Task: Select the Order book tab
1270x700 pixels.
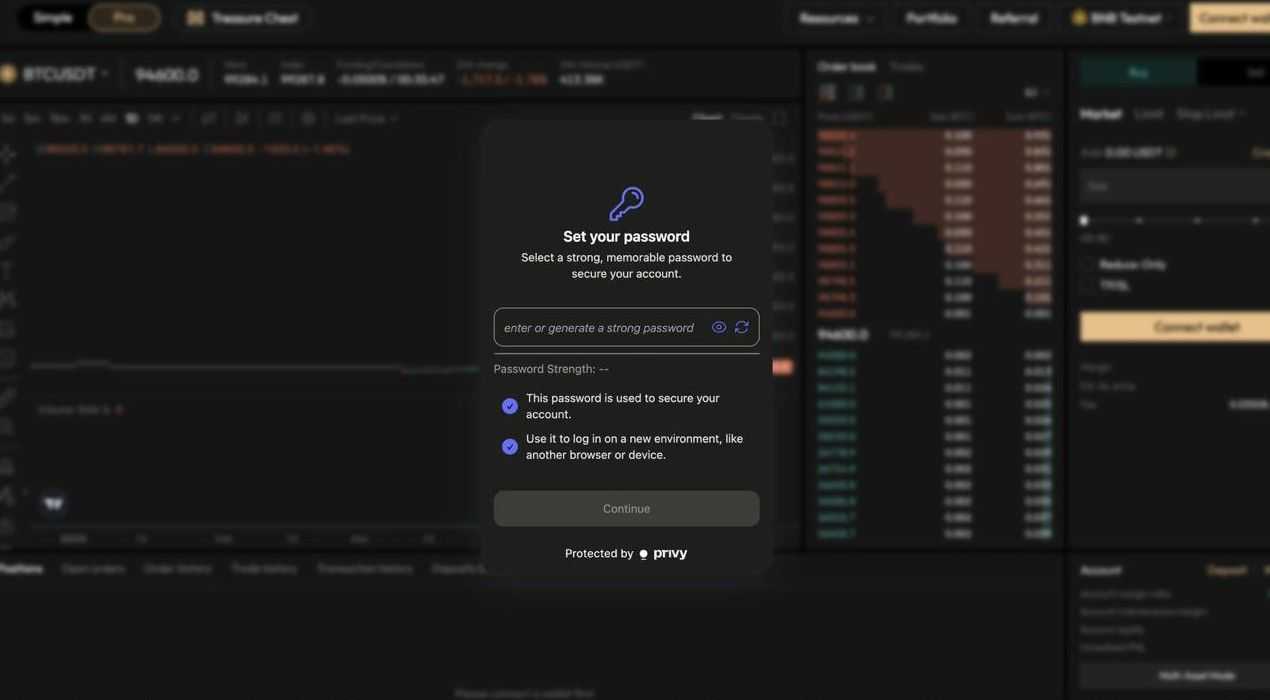Action: click(846, 66)
